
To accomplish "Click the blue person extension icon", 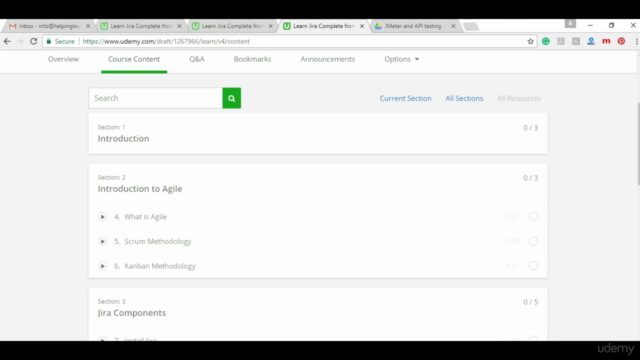I will (591, 41).
